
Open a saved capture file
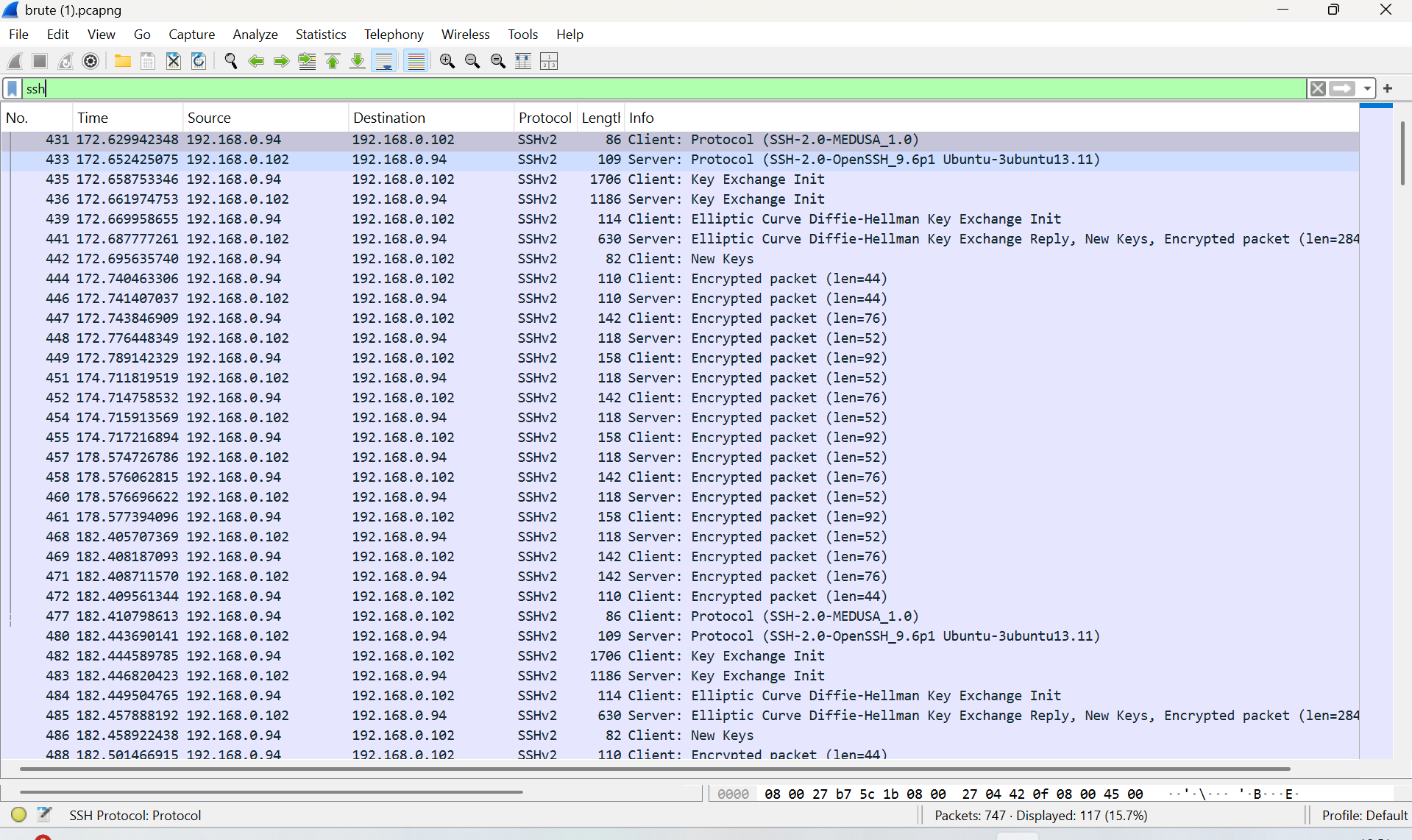[122, 61]
